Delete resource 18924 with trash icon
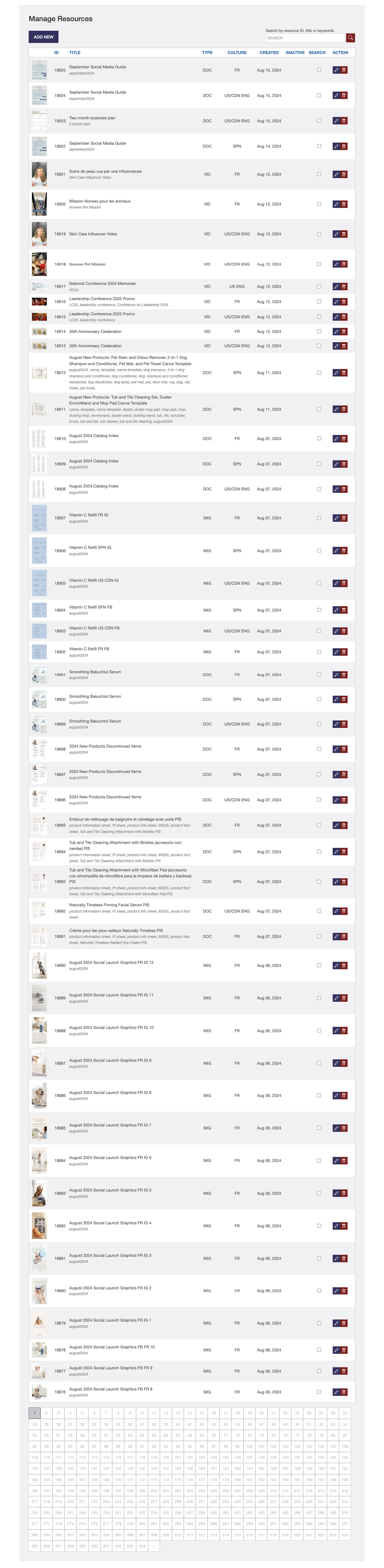The image size is (384, 1568). click(x=344, y=95)
